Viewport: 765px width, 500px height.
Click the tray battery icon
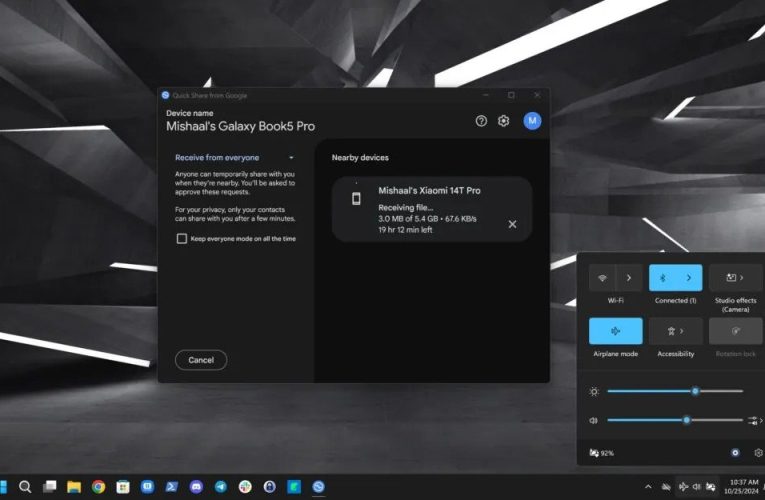[711, 486]
